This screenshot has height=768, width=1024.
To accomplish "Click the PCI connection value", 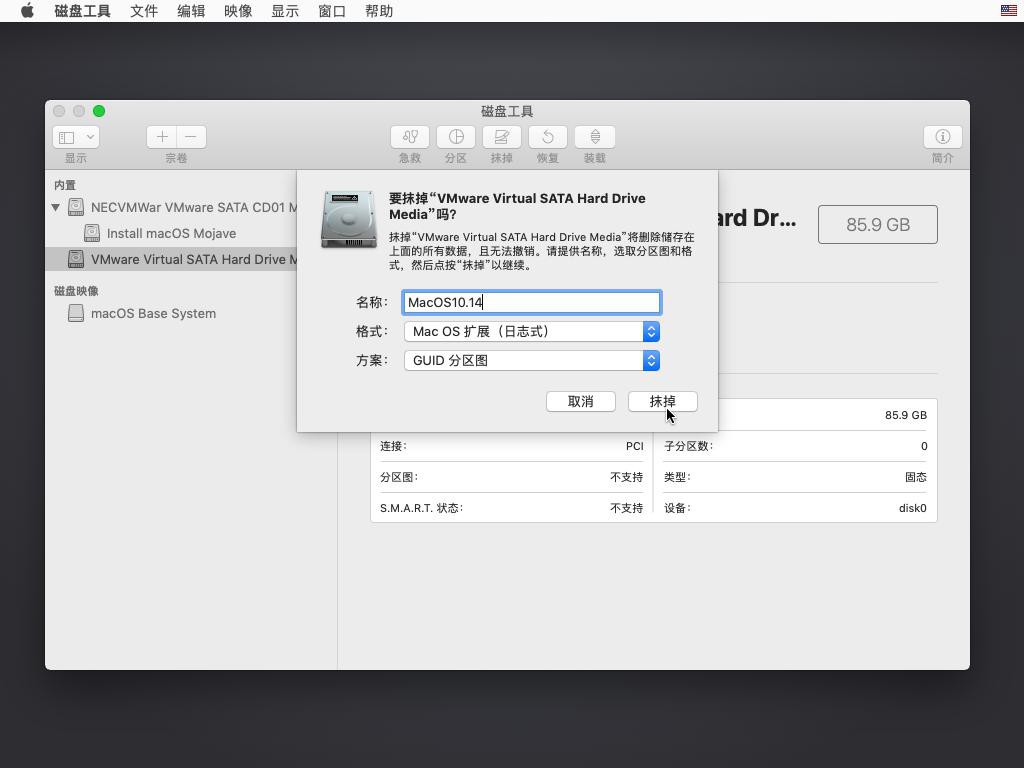I will 634,446.
